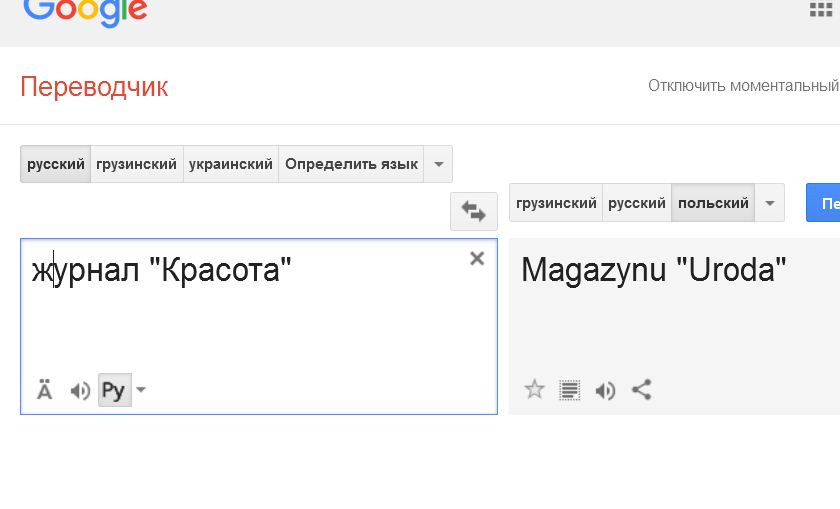Screen dimensions: 840x509
Task: Expand the source language list dropdown
Action: pyautogui.click(x=438, y=164)
